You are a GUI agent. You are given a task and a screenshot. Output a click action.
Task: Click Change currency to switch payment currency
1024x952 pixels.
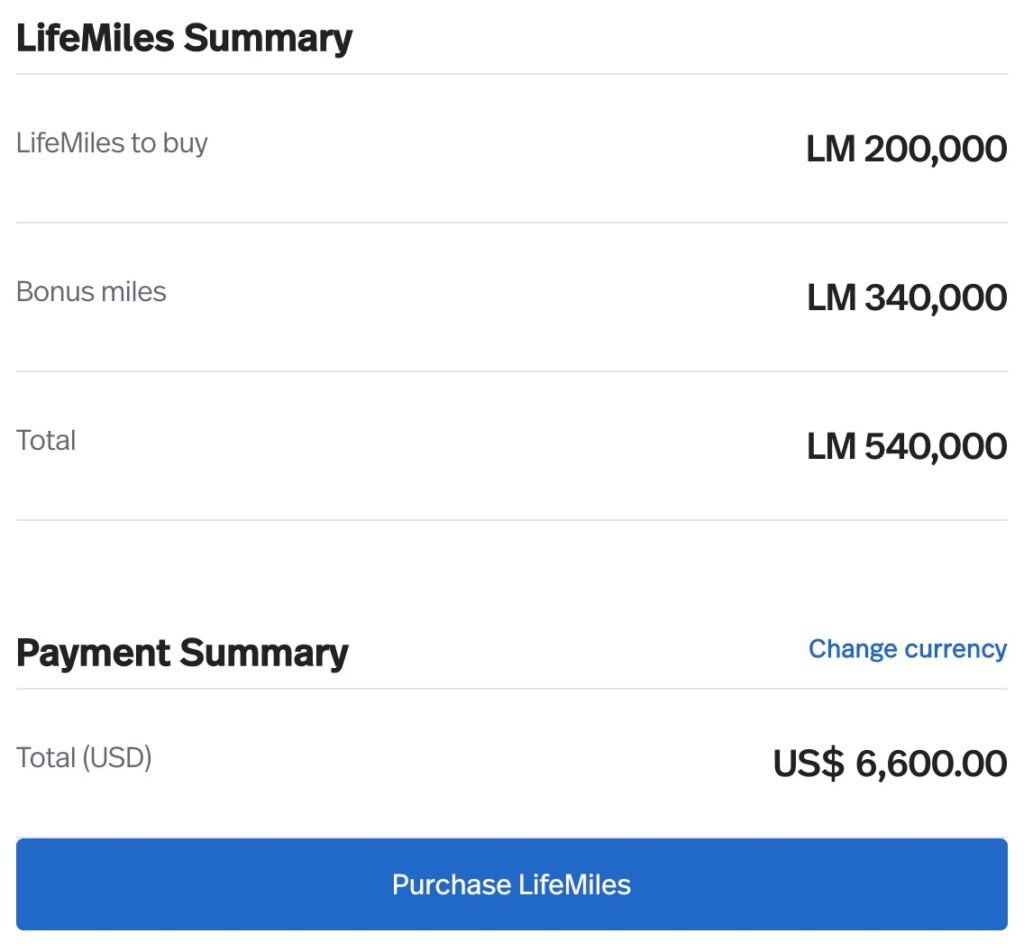point(906,649)
